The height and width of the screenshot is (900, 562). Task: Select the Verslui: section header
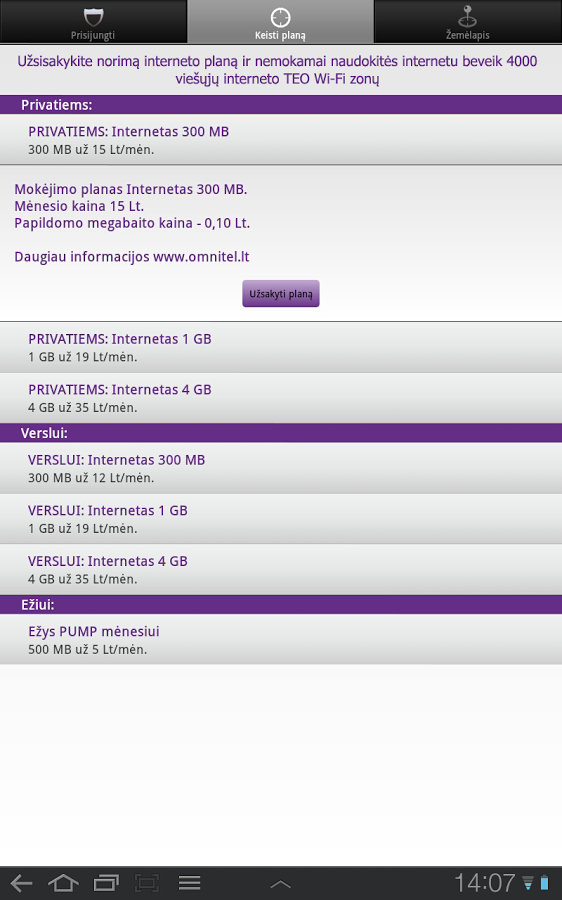pos(281,433)
